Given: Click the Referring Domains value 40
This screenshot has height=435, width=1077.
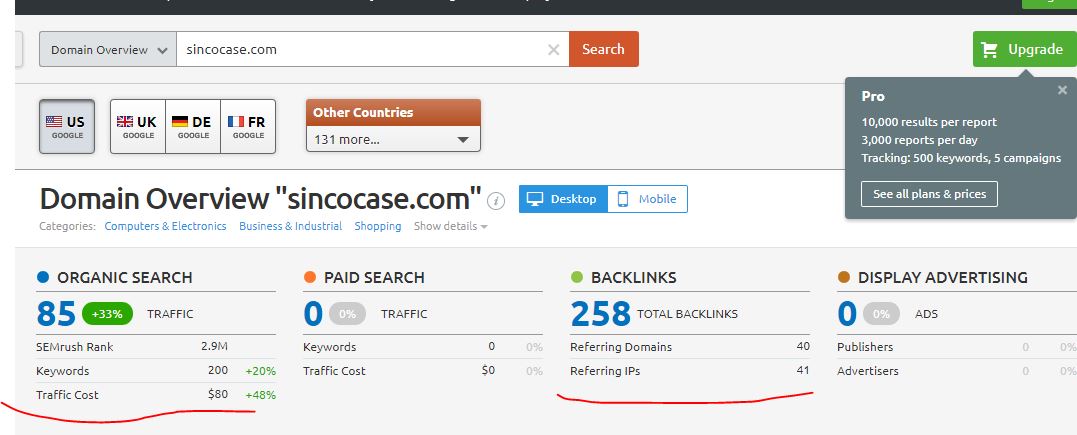Looking at the screenshot, I should [x=803, y=346].
